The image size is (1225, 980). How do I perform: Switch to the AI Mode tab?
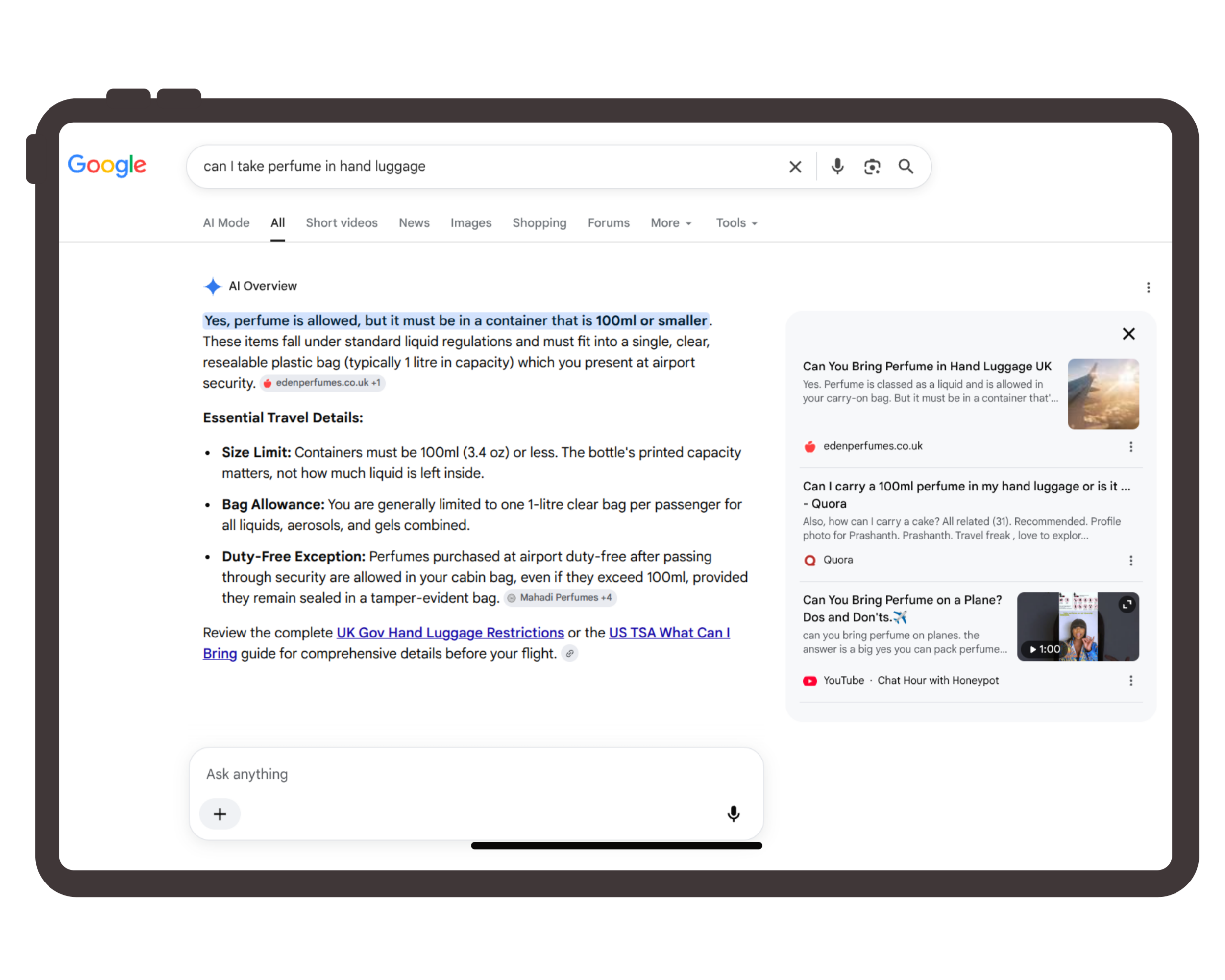(x=226, y=222)
